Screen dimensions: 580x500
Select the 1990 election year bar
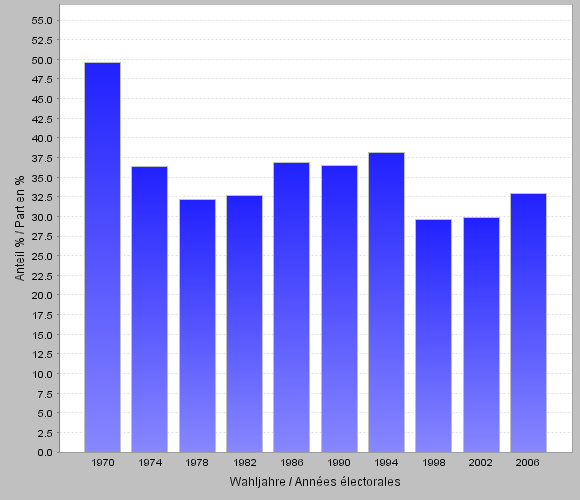click(339, 309)
